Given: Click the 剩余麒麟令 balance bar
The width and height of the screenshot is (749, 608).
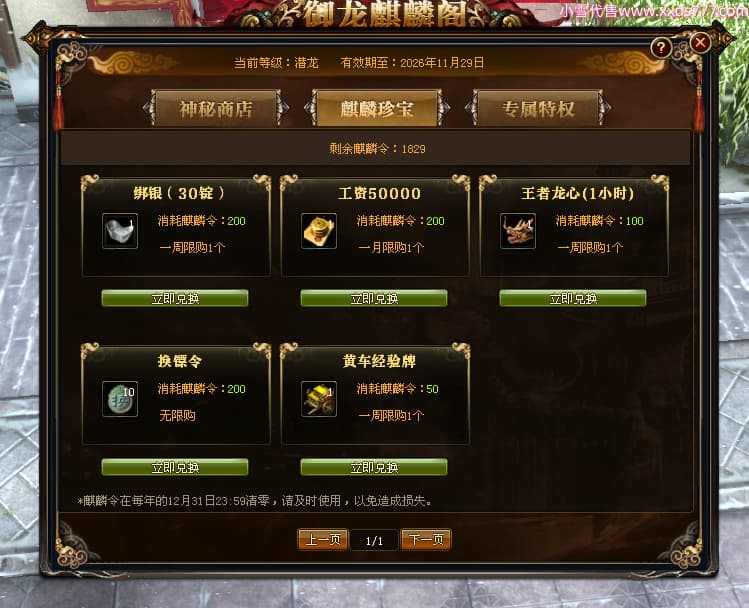Looking at the screenshot, I should (375, 149).
